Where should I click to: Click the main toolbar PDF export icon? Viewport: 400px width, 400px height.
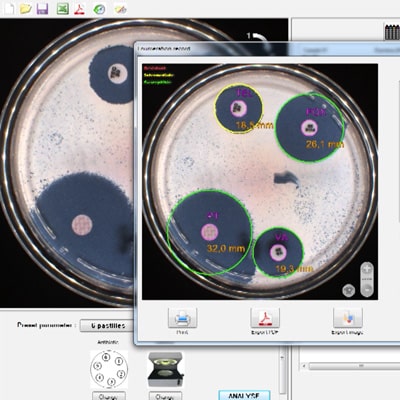pos(79,9)
